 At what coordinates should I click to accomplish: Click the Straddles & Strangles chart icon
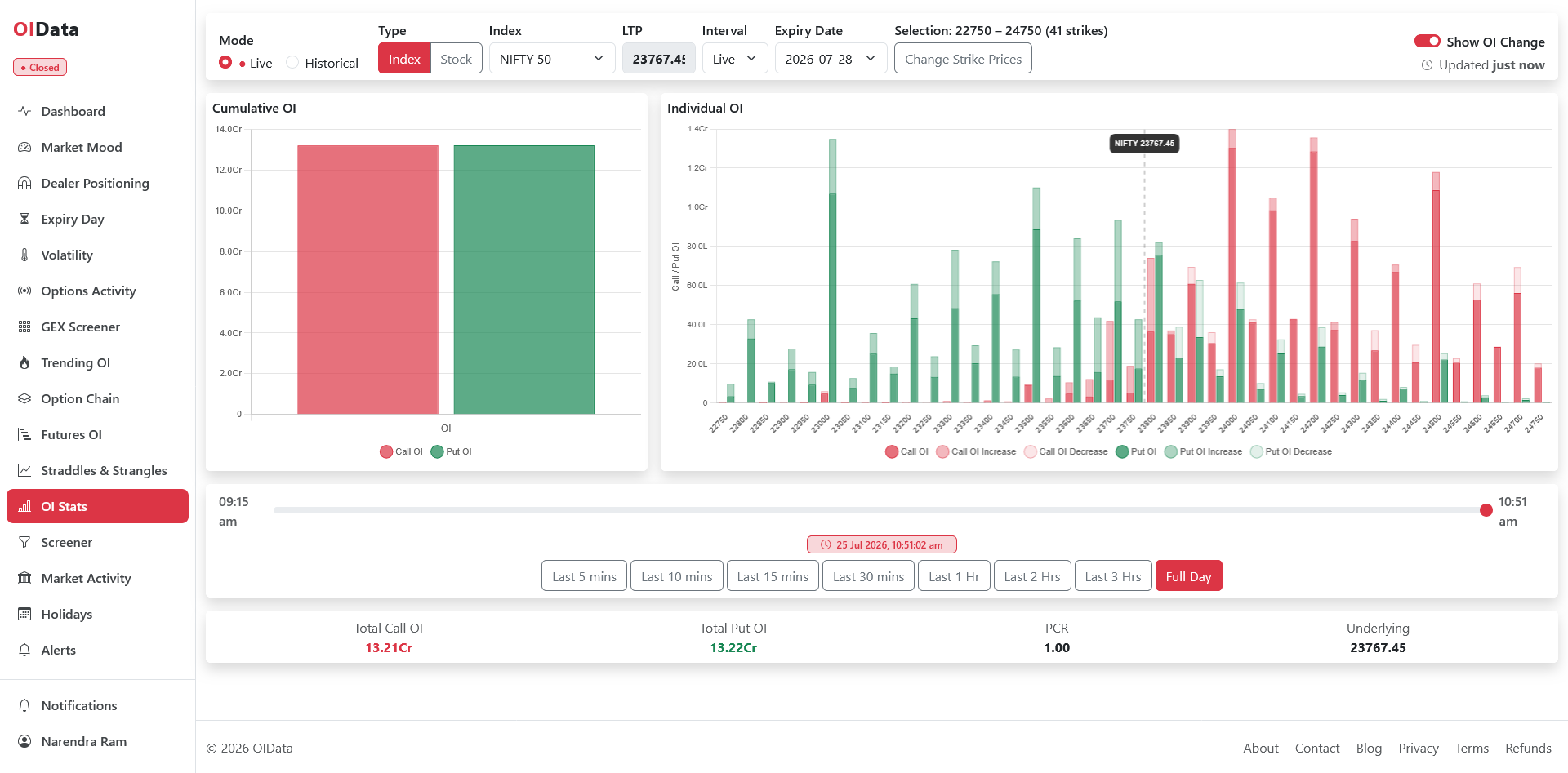[x=24, y=470]
